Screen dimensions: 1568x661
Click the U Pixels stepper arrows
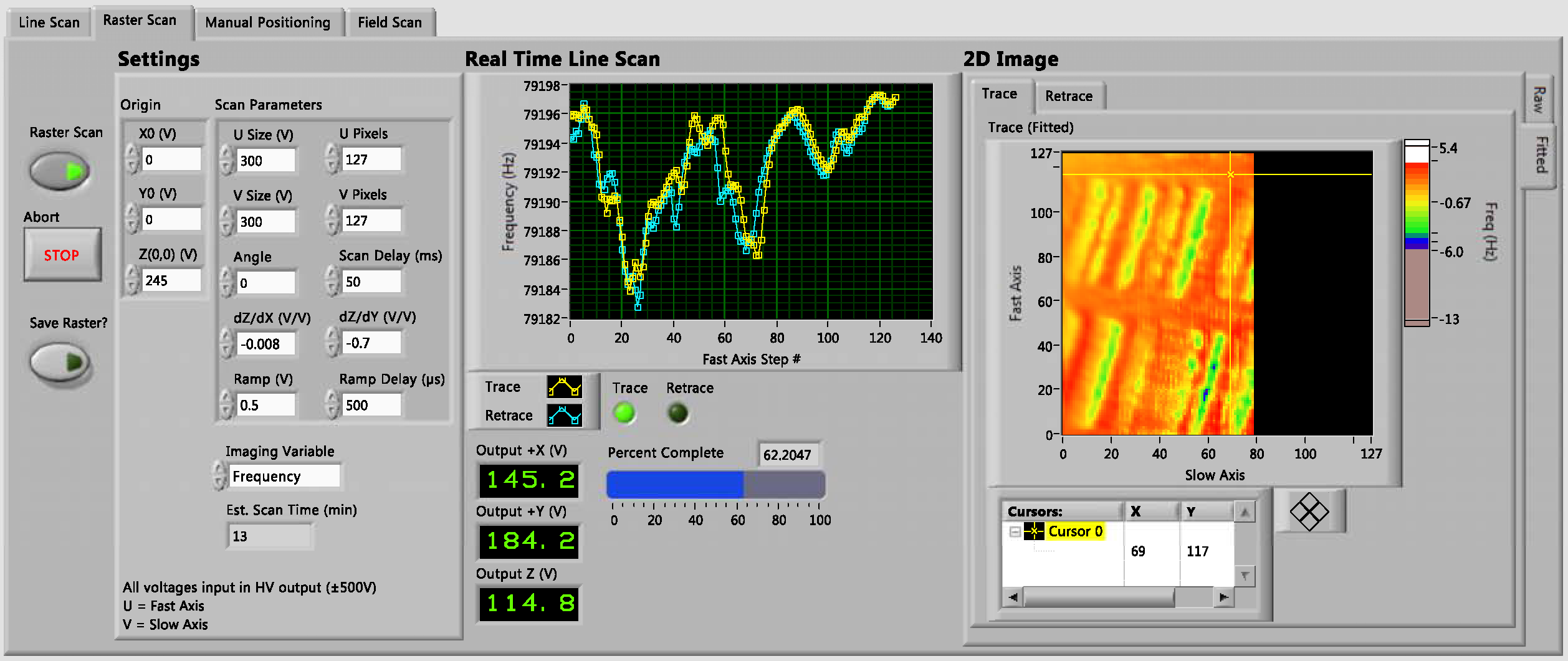click(332, 159)
